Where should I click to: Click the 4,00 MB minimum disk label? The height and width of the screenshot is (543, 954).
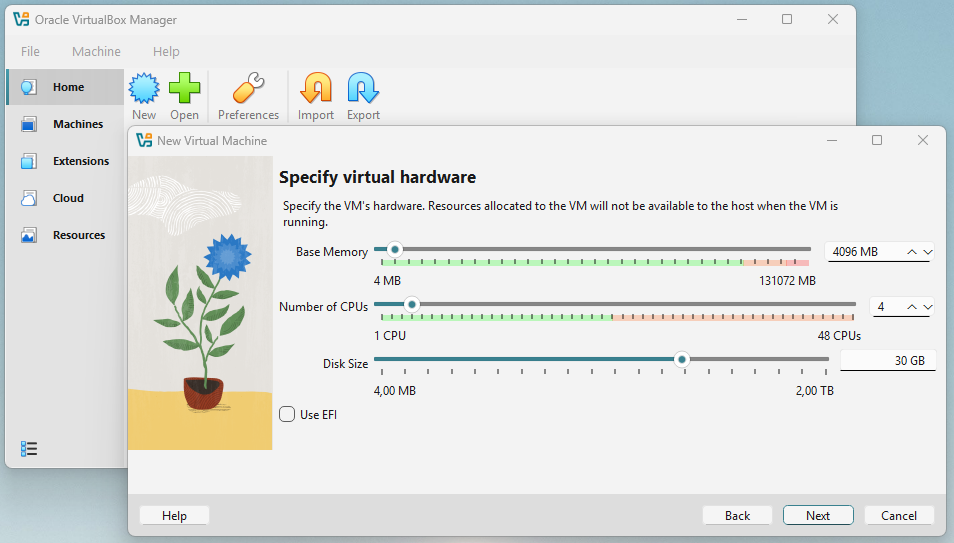click(x=395, y=391)
